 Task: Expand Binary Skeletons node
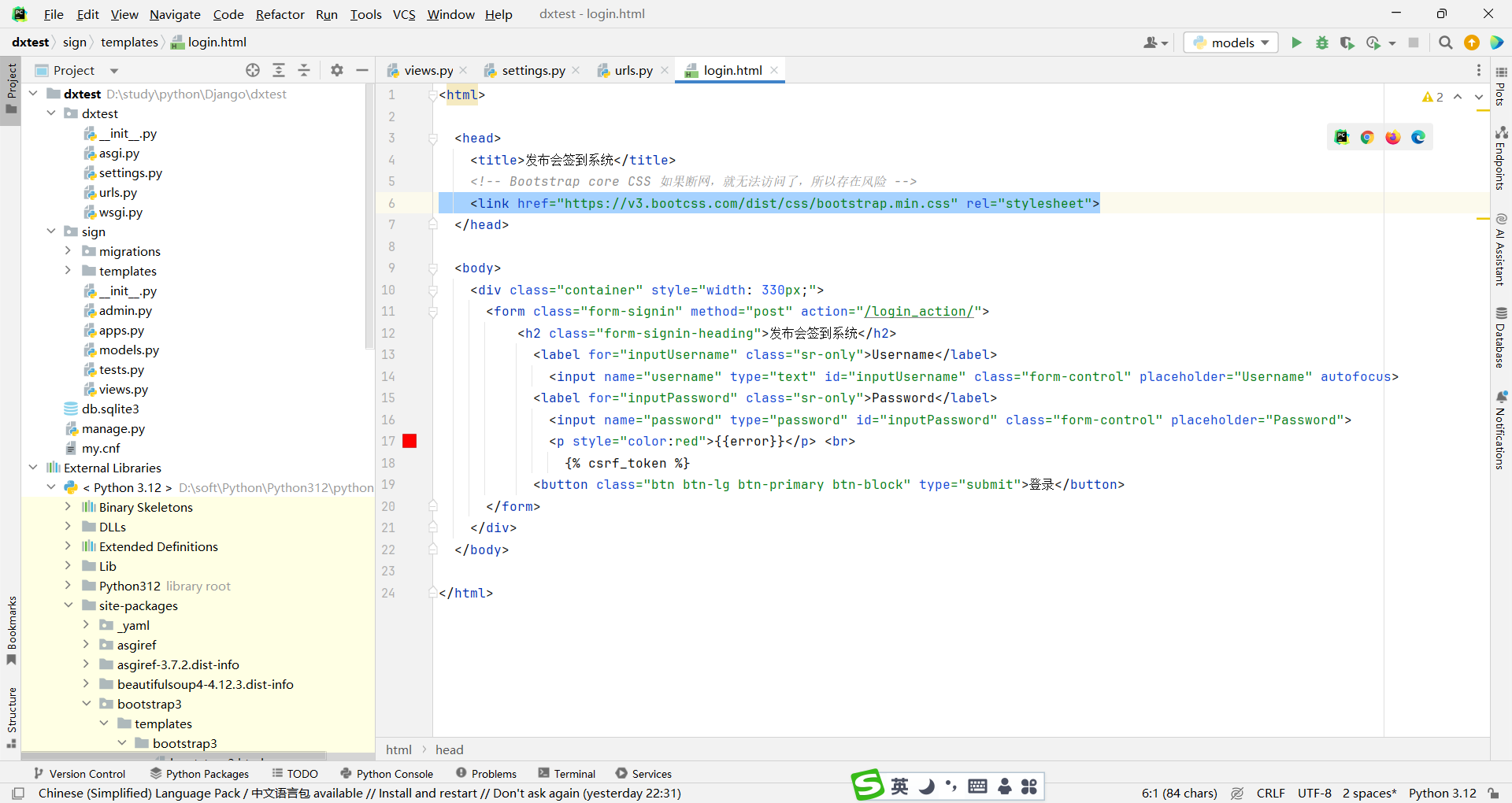coord(69,507)
